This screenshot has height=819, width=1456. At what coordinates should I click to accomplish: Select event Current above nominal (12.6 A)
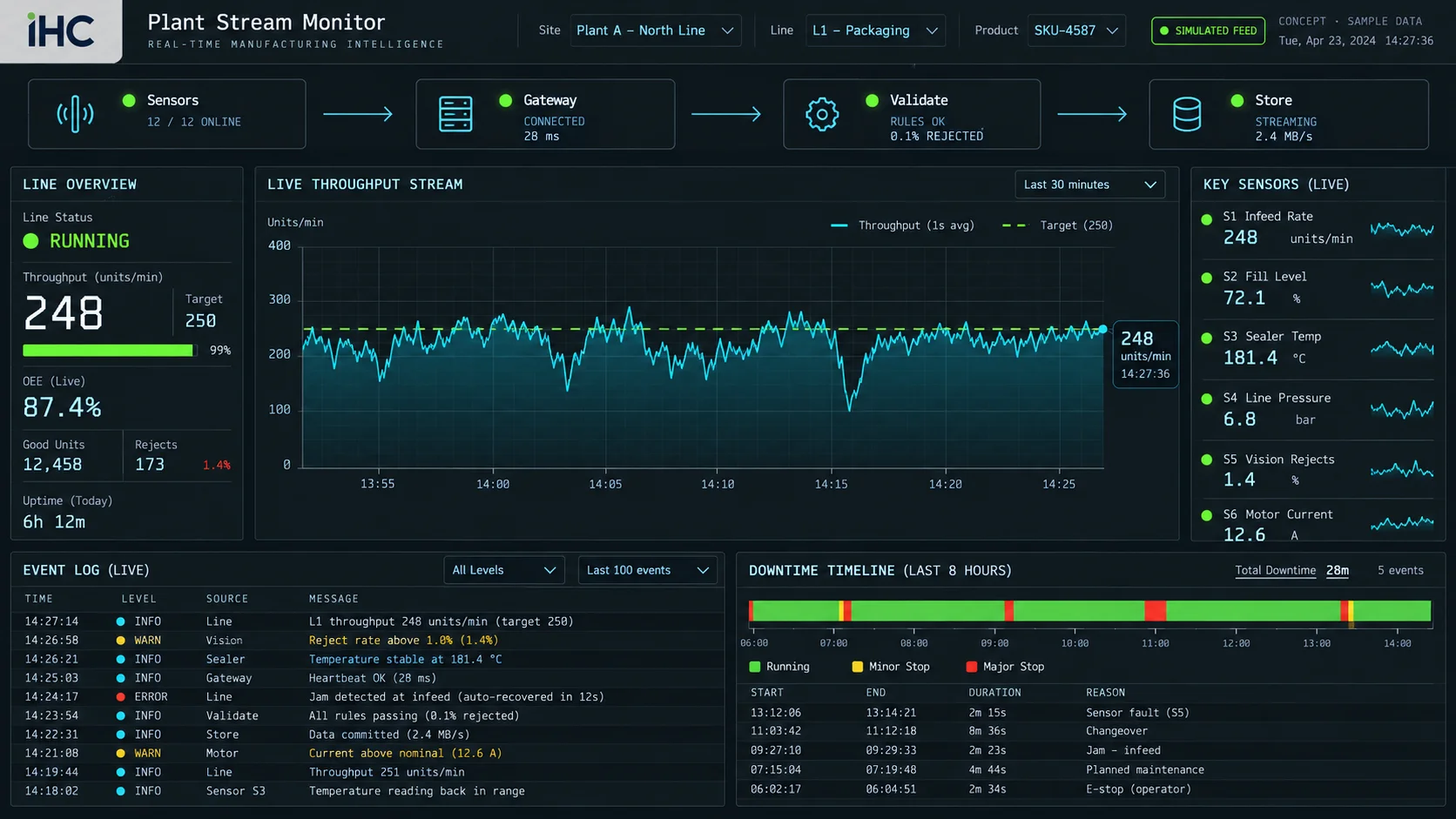tap(367, 753)
